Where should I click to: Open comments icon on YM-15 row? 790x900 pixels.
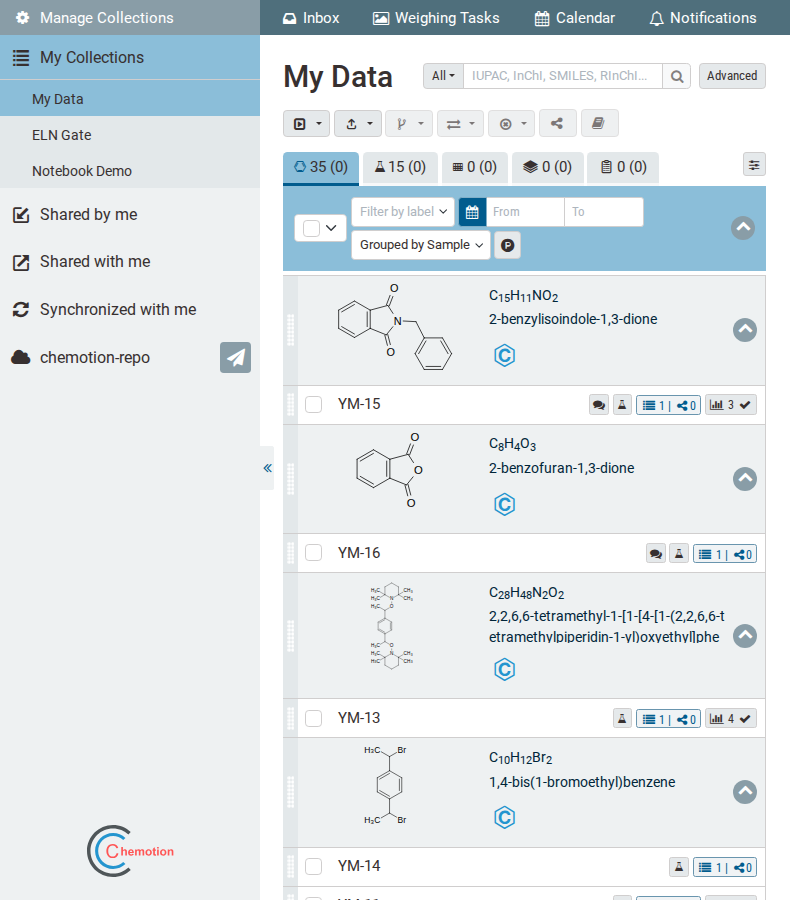[x=599, y=405]
